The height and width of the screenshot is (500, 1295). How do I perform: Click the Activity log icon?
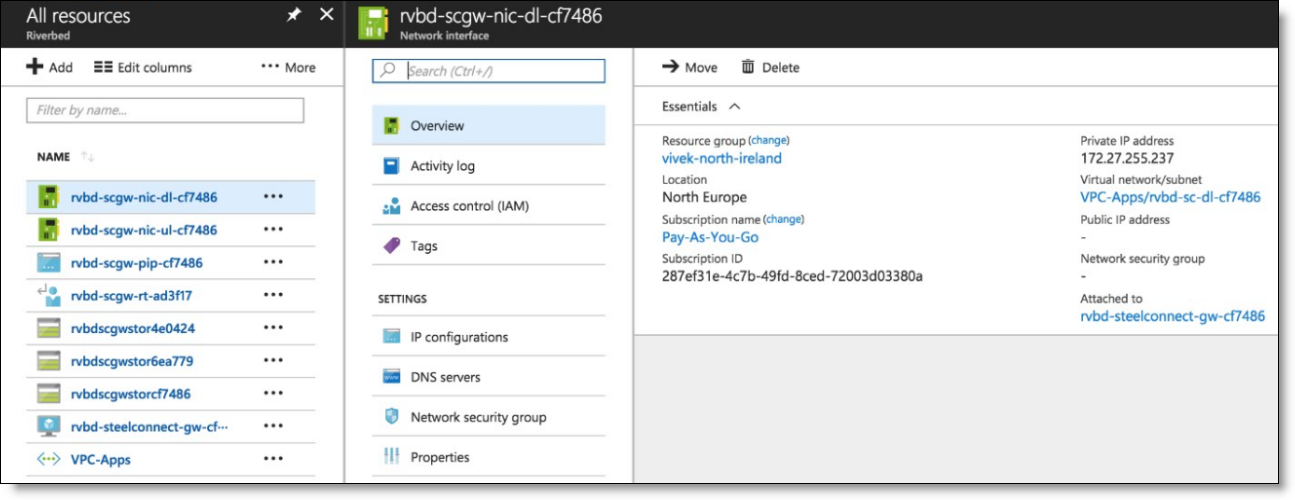tap(392, 166)
